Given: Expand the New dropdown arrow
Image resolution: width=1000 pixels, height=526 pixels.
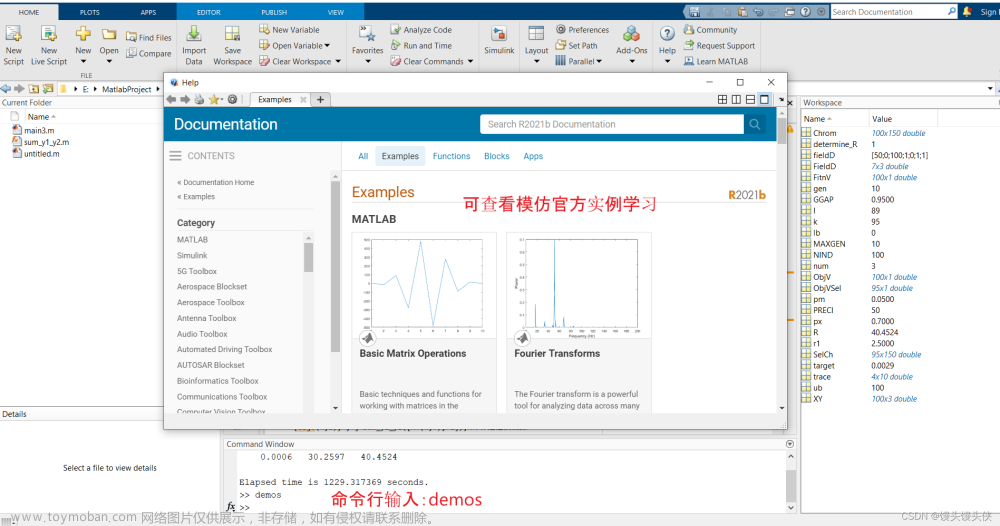Looking at the screenshot, I should coord(83,62).
